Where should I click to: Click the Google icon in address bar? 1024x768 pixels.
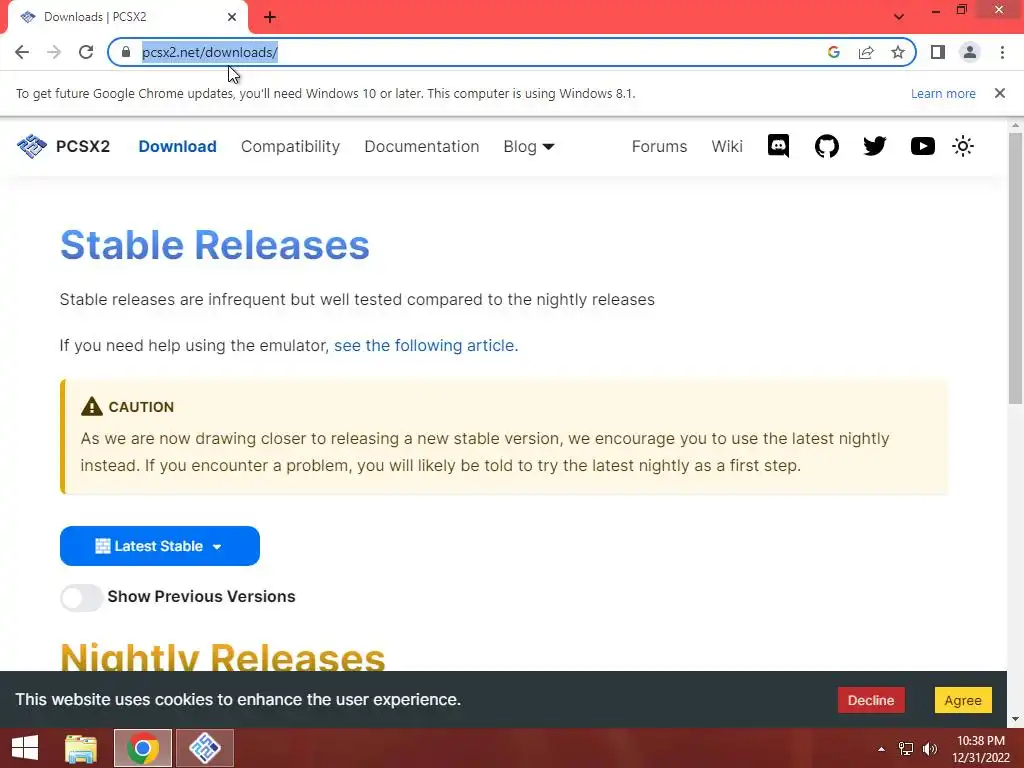pos(833,52)
